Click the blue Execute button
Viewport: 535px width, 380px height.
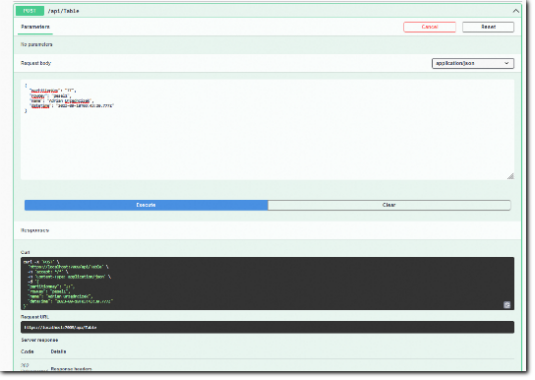(x=146, y=205)
